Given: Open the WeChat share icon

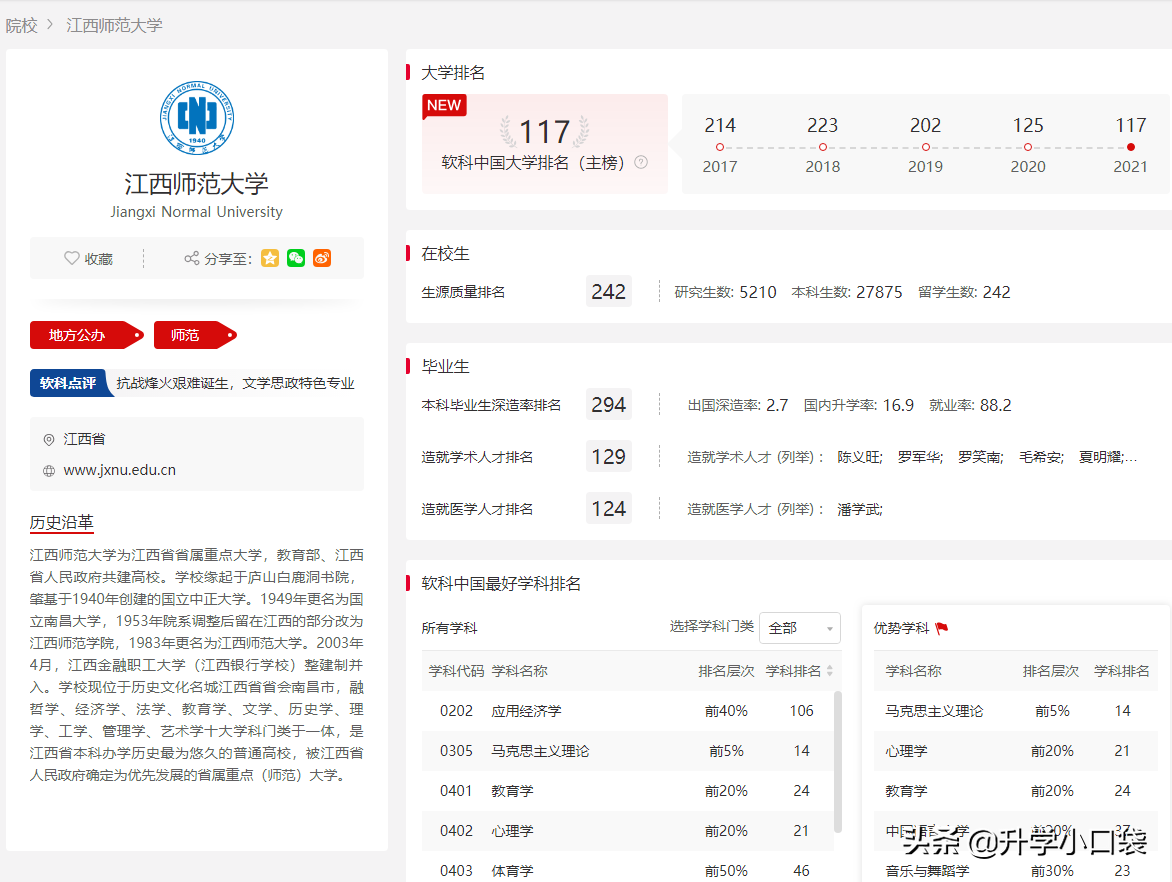Looking at the screenshot, I should pos(295,258).
